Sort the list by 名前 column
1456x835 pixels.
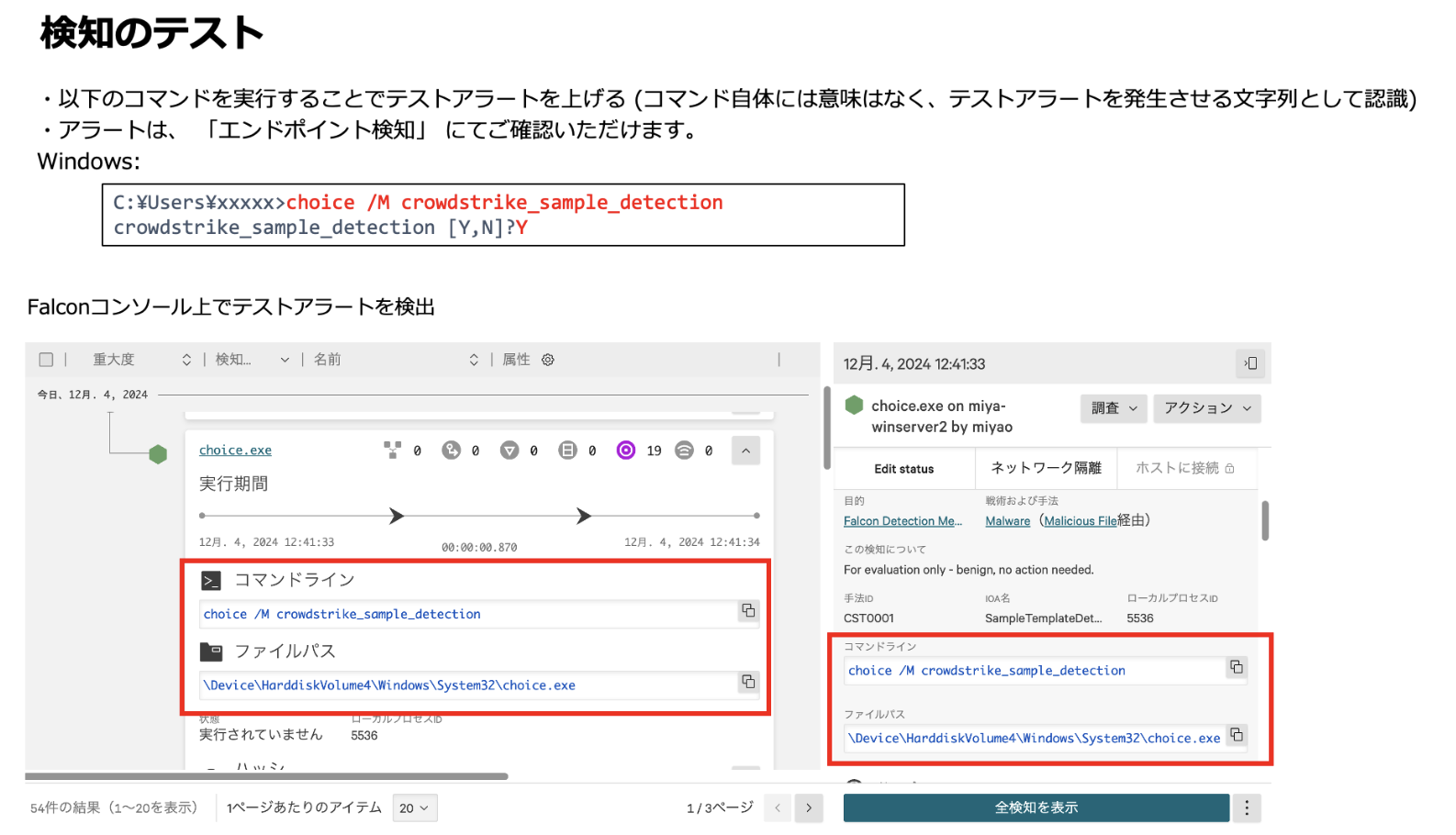point(474,360)
